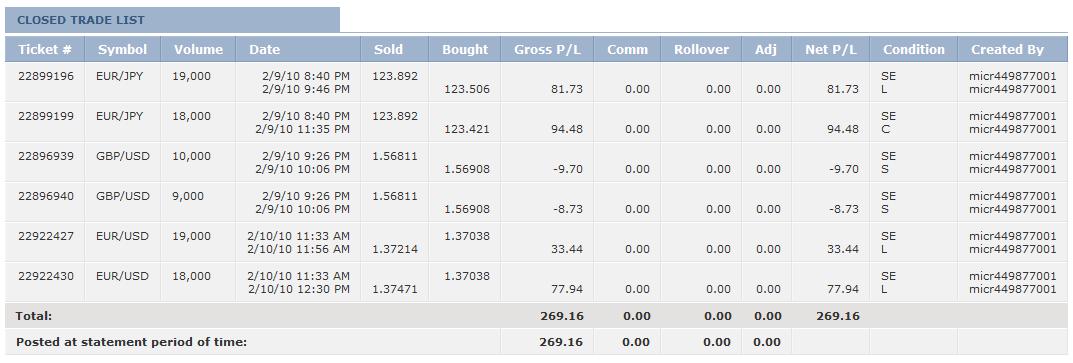Click the Closed Trade List tab title

(x=81, y=20)
